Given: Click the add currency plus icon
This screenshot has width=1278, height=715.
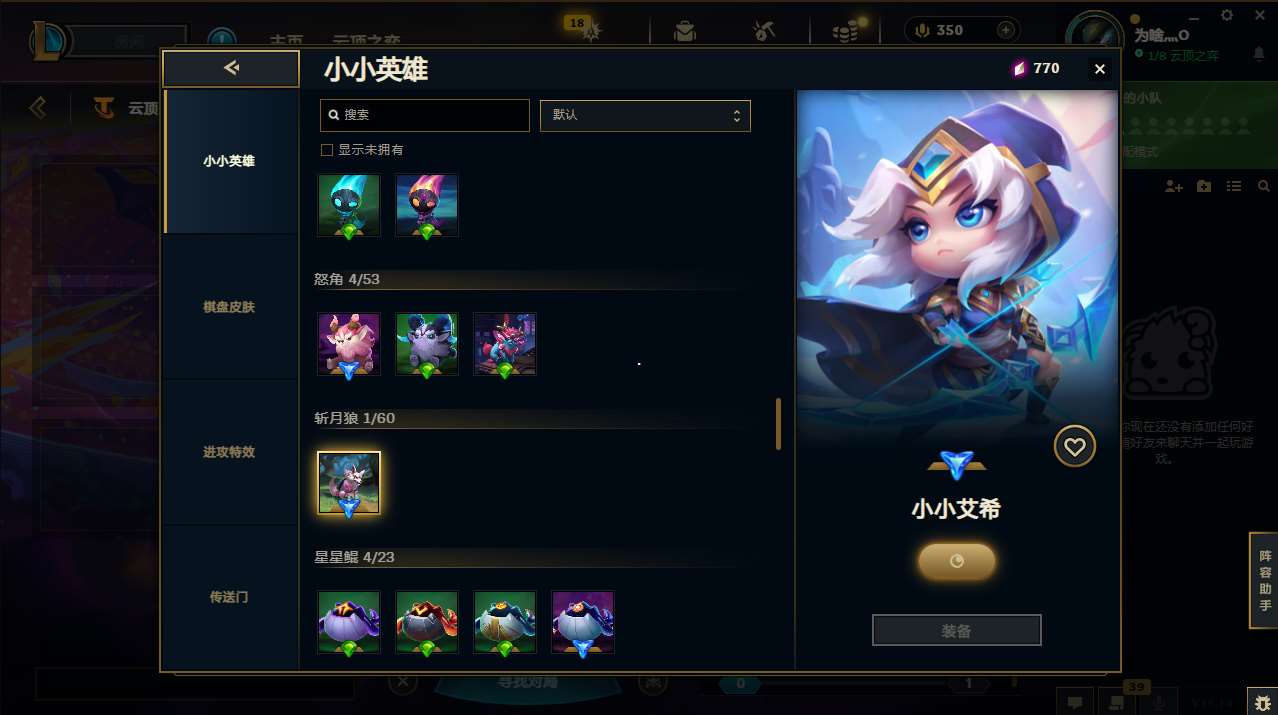Looking at the screenshot, I should pos(1005,30).
